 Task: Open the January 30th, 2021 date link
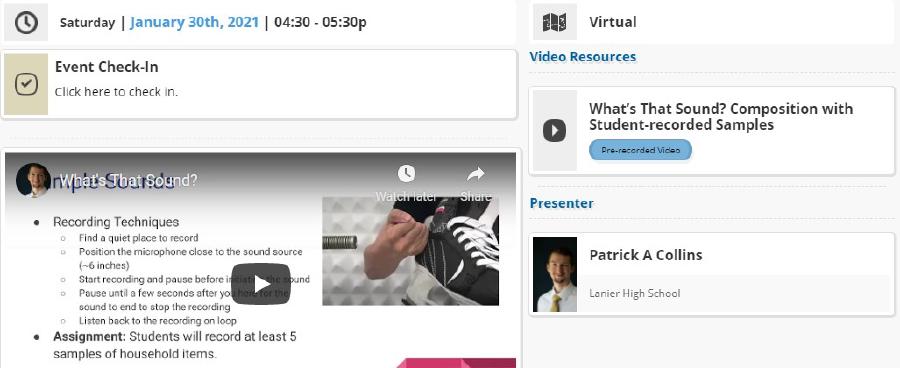click(194, 22)
